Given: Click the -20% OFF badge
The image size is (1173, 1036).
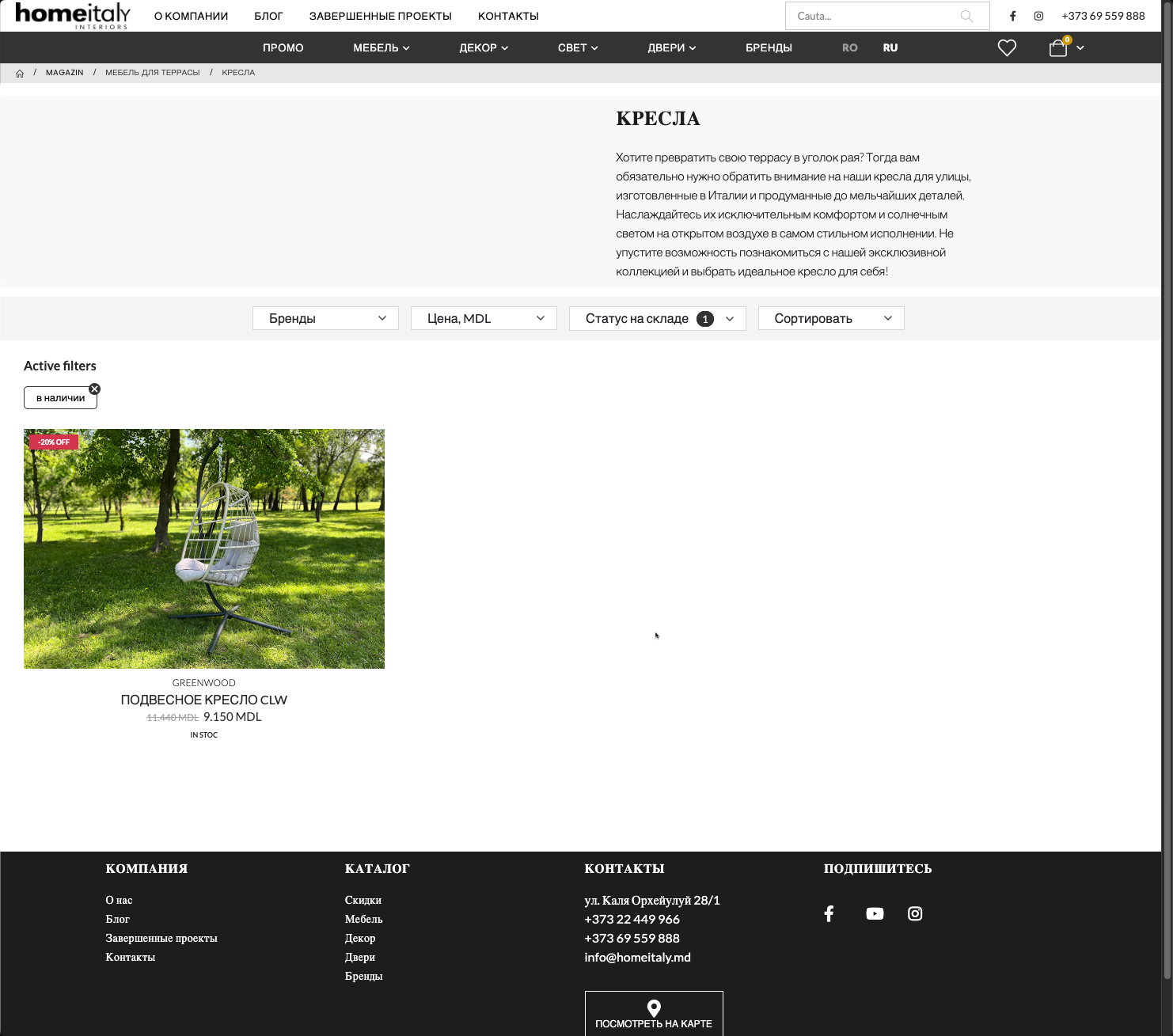Looking at the screenshot, I should point(54,442).
